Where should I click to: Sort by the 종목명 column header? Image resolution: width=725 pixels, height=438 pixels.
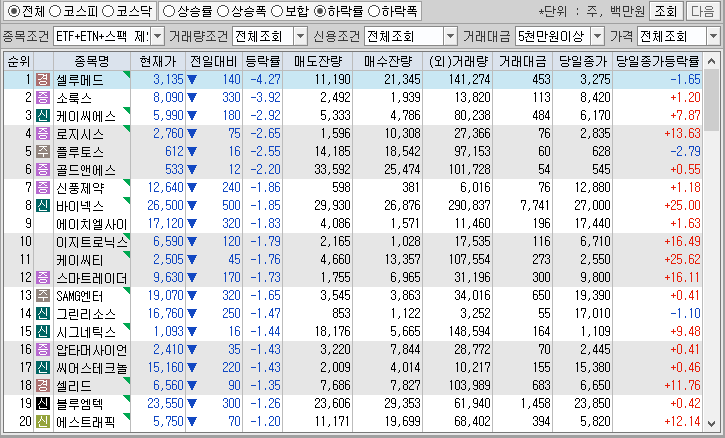coord(92,61)
